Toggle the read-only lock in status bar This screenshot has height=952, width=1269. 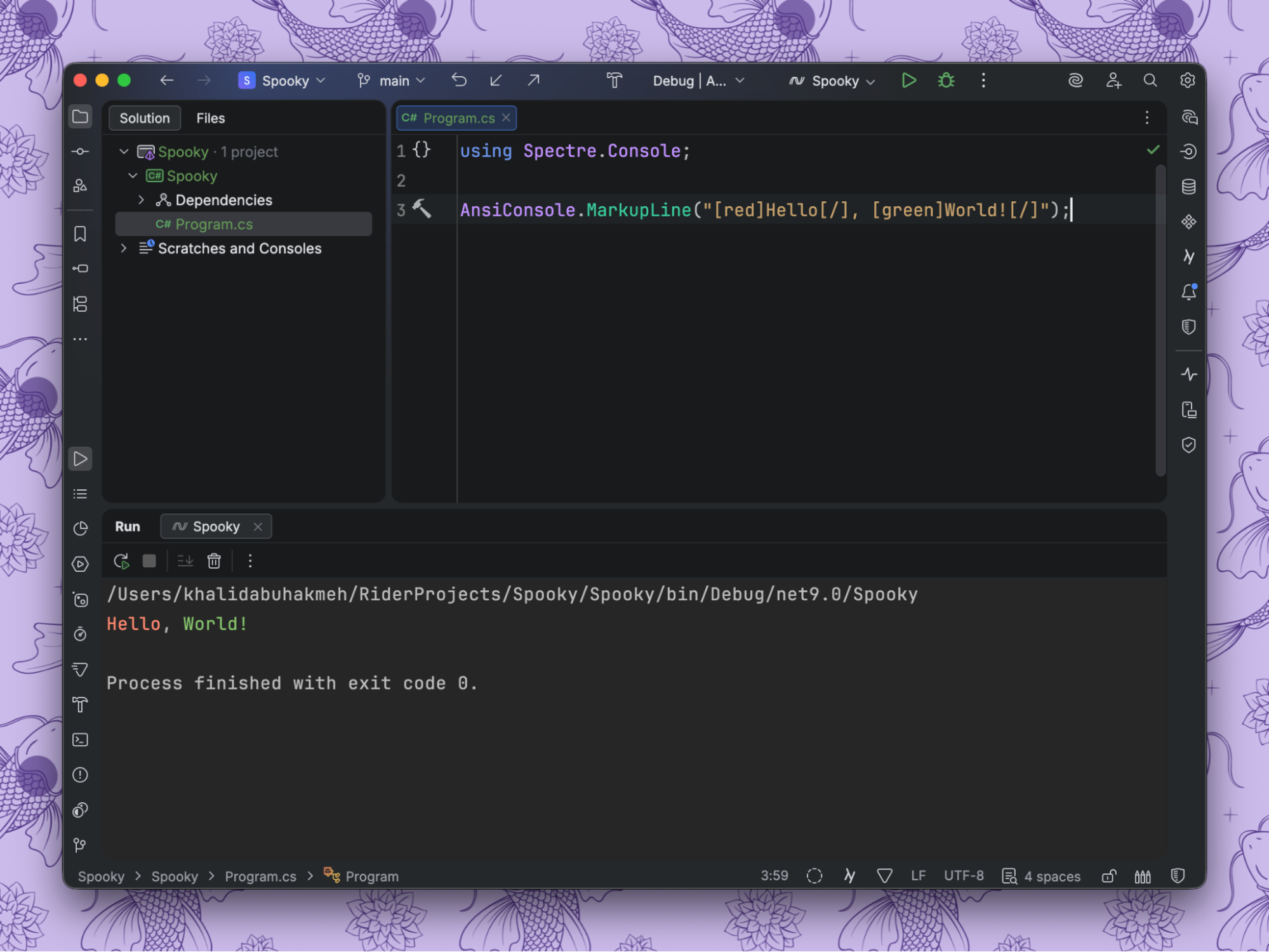pos(1108,876)
